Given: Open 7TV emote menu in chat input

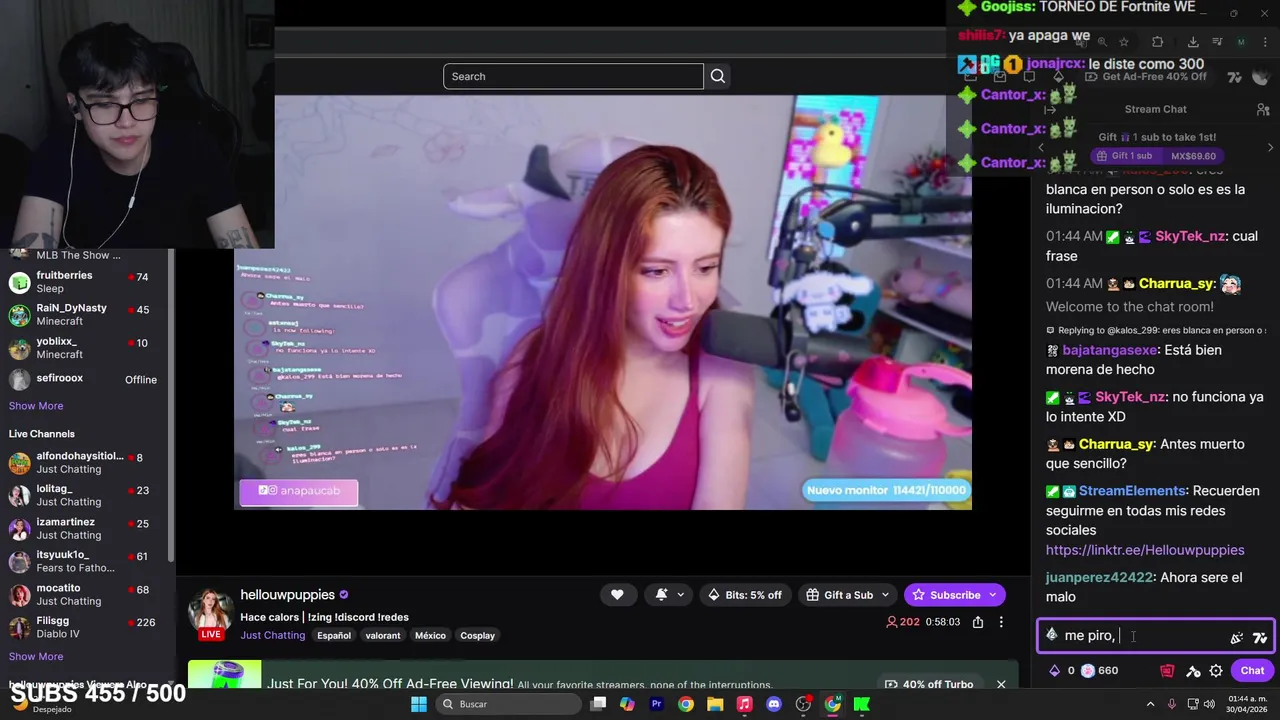Looking at the screenshot, I should [1259, 637].
